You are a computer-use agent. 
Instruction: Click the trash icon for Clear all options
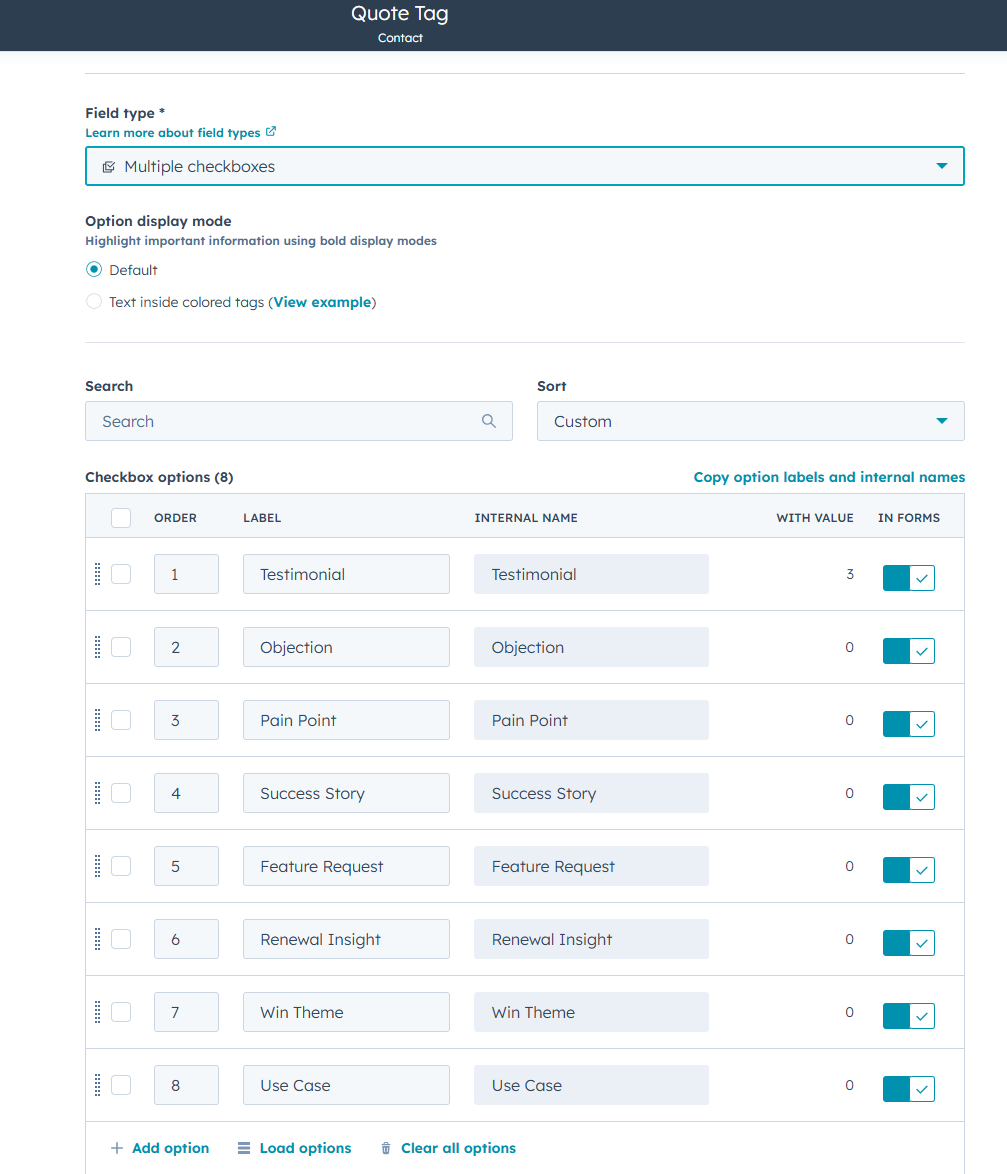[x=386, y=1148]
